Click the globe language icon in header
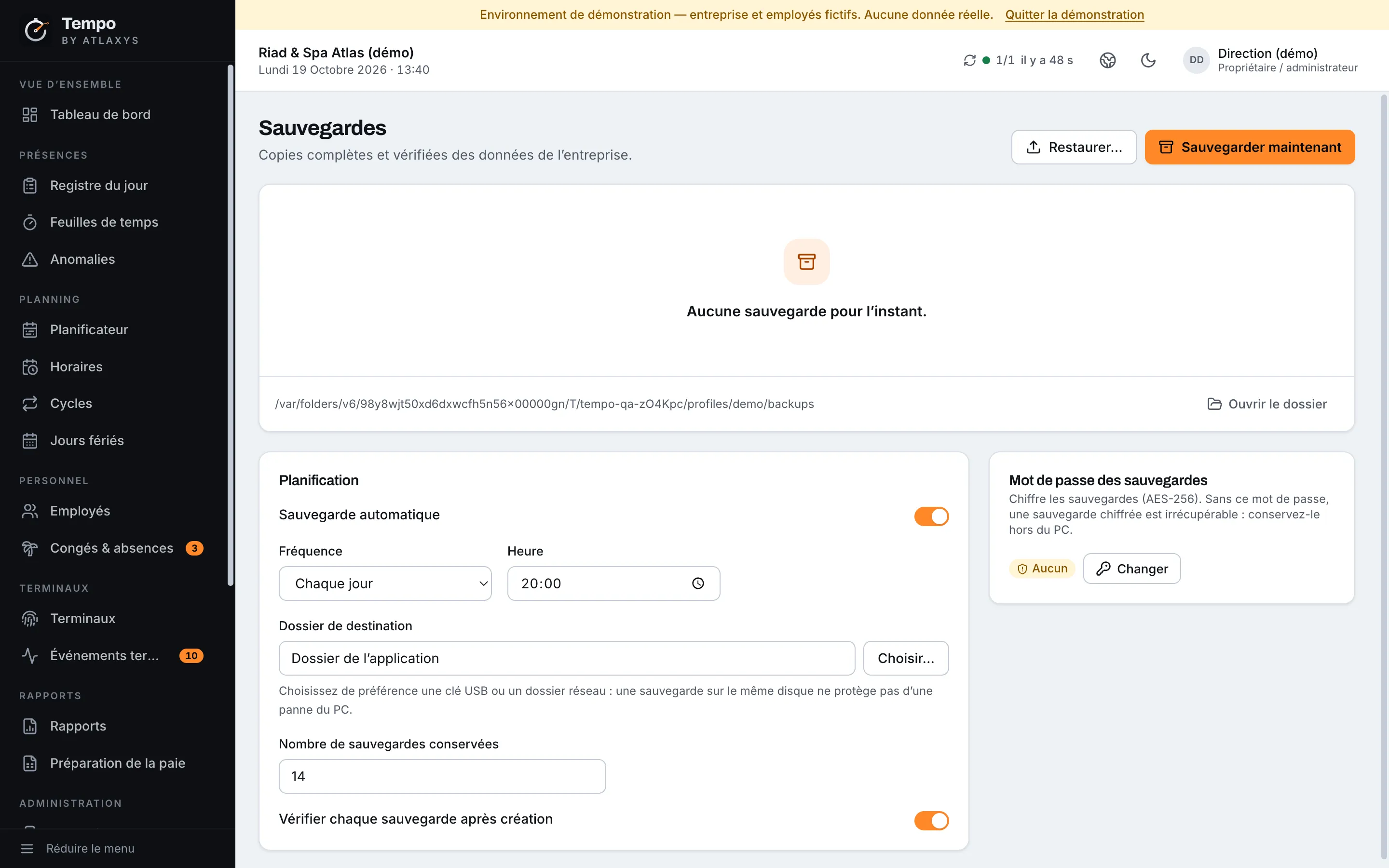Viewport: 1389px width, 868px height. click(1108, 60)
